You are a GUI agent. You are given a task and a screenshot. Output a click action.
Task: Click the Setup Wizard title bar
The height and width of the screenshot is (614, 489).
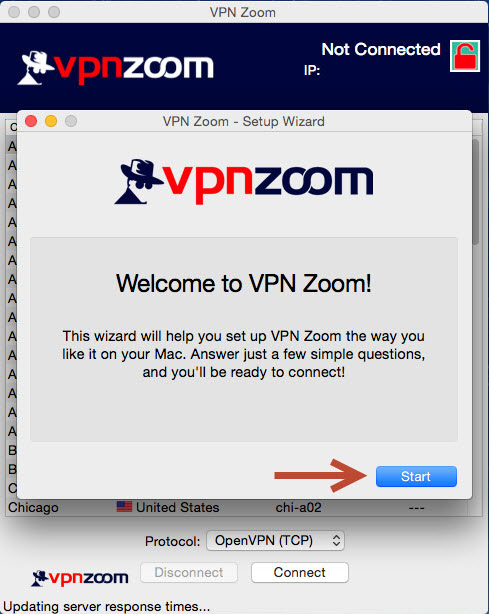[x=244, y=121]
